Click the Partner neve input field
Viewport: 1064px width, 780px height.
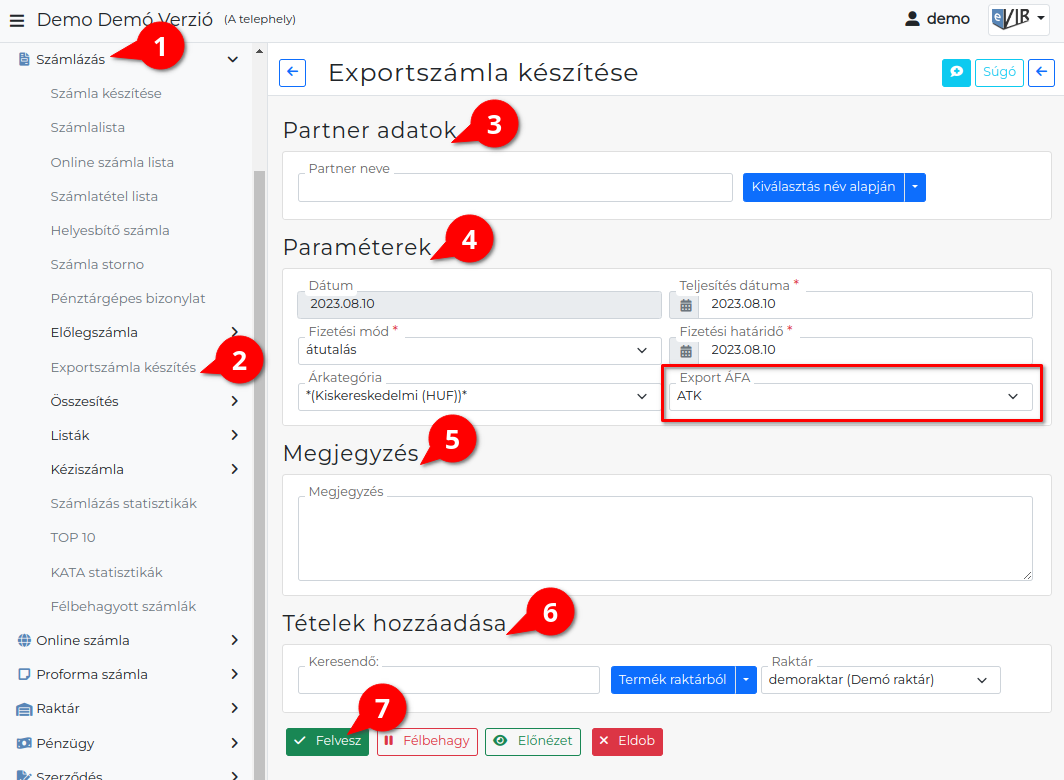[x=515, y=187]
